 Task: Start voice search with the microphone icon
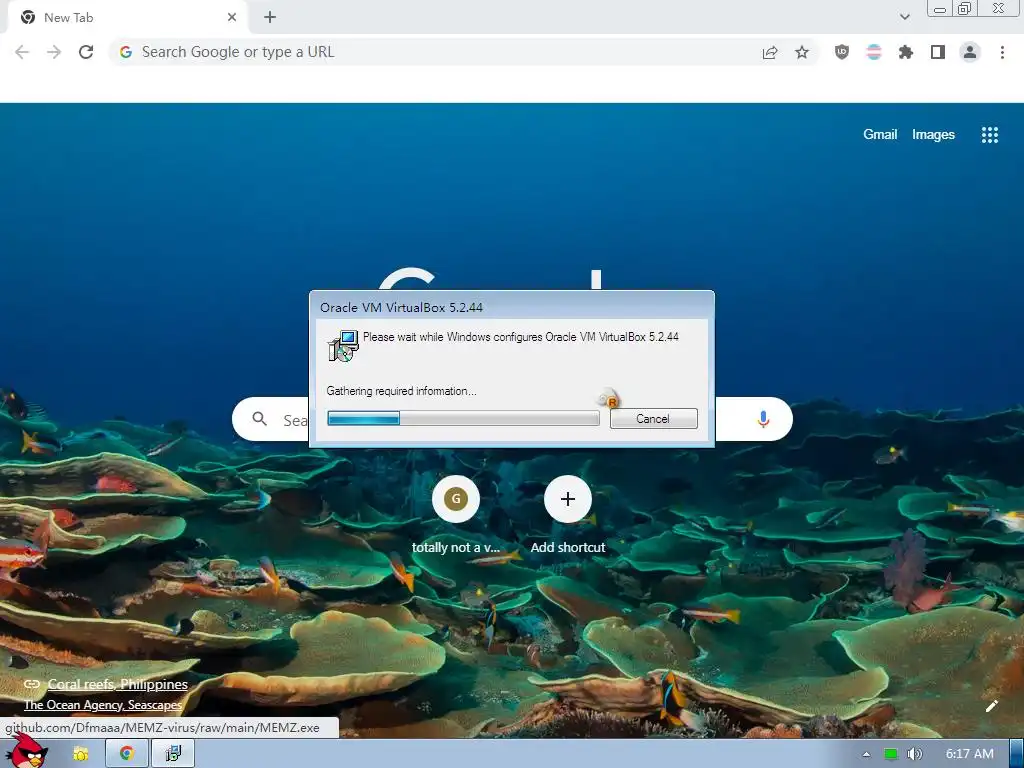(x=763, y=419)
